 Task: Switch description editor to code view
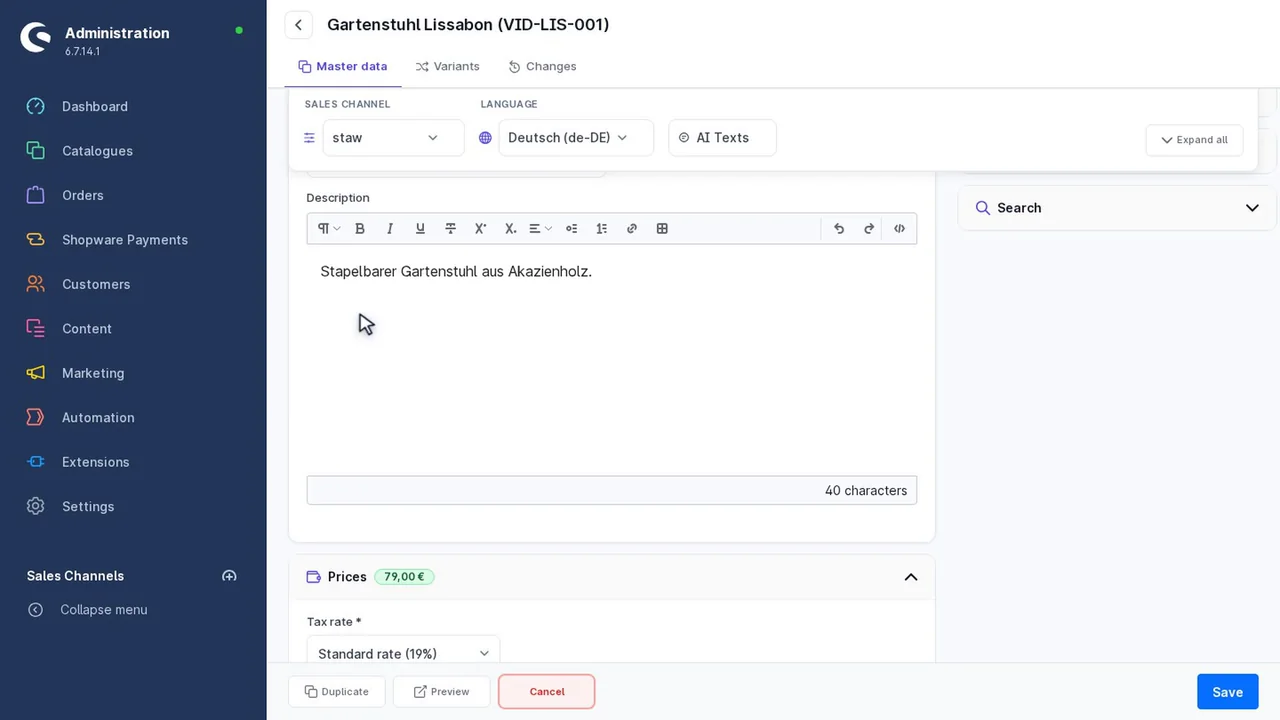pyautogui.click(x=899, y=229)
